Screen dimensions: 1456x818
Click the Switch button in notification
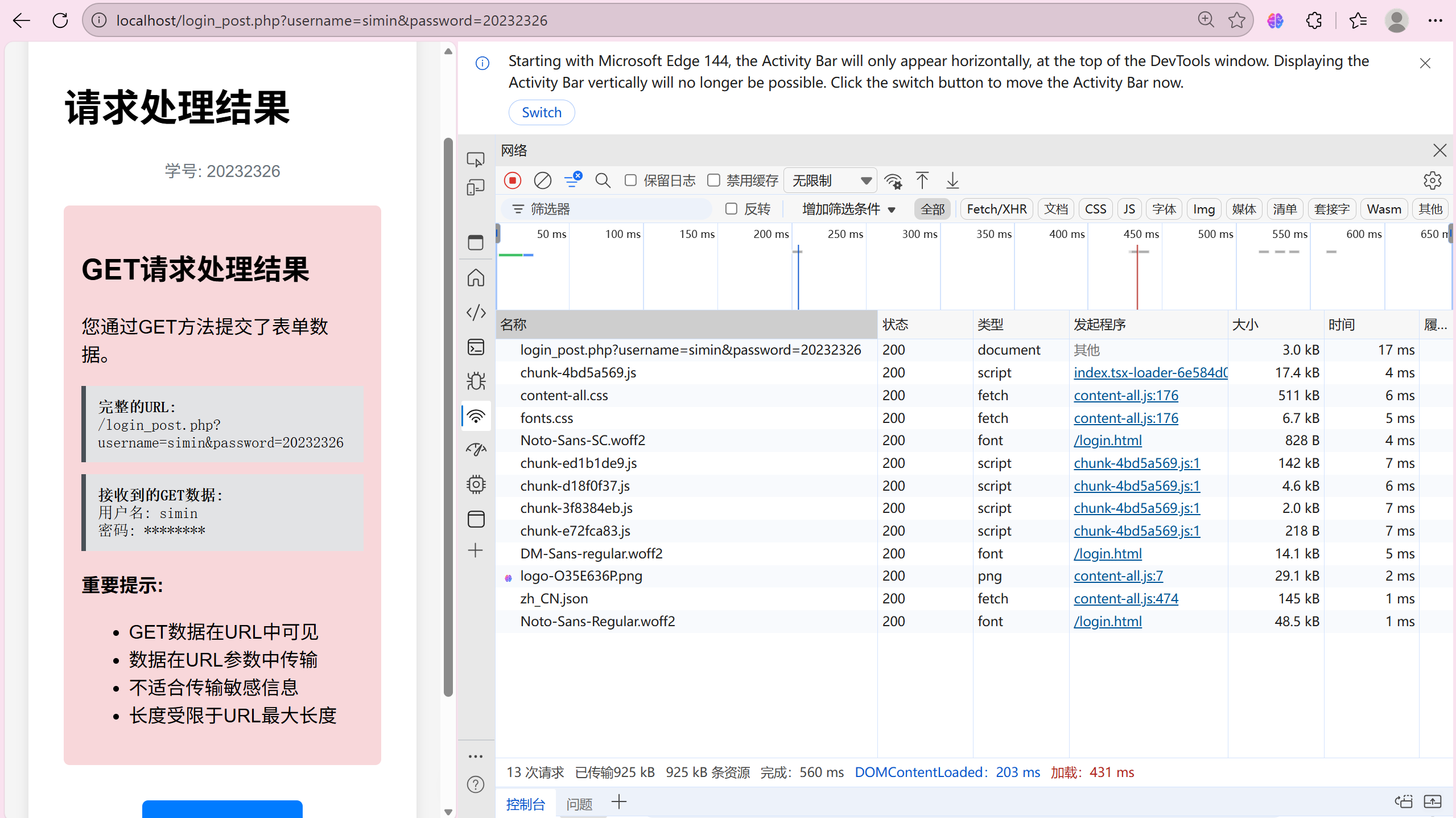pos(541,112)
